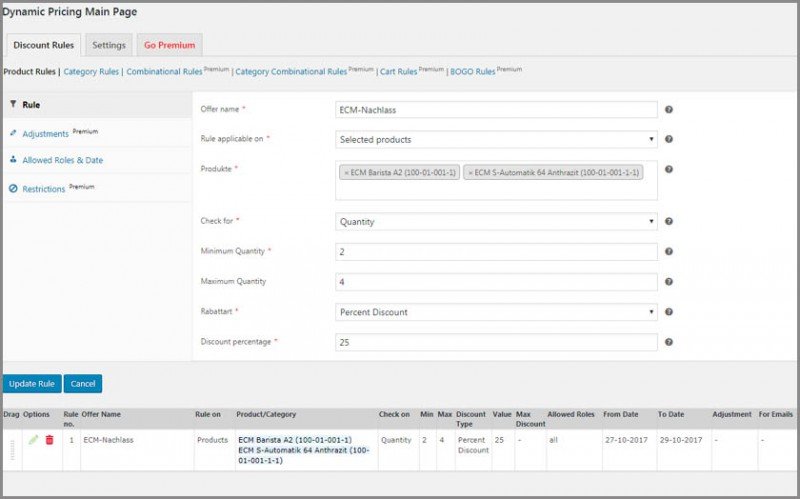Open the Rule applicable on dropdown
800x499 pixels.
coord(496,140)
